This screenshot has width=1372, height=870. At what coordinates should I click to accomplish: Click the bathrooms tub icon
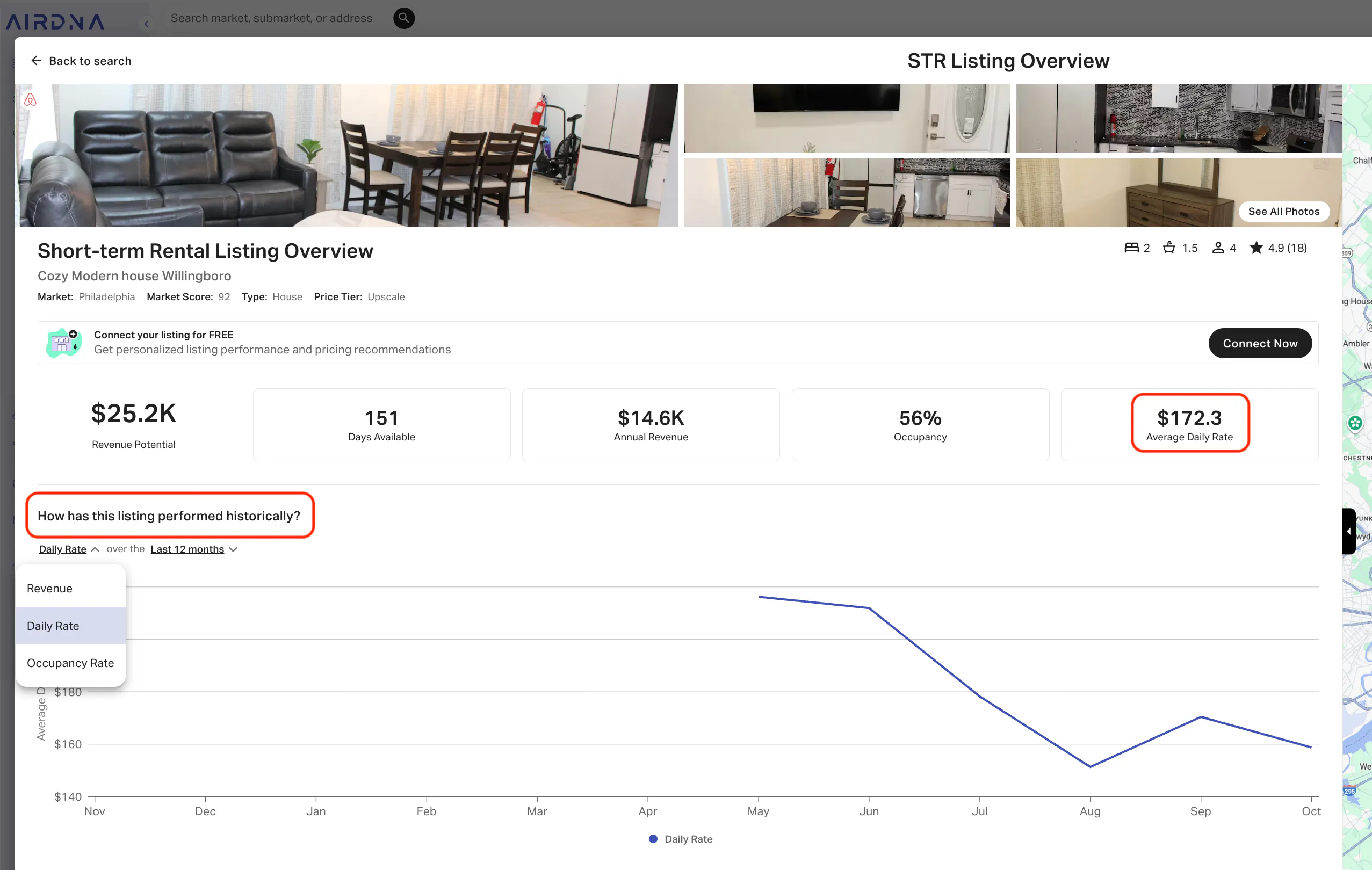[x=1168, y=248]
